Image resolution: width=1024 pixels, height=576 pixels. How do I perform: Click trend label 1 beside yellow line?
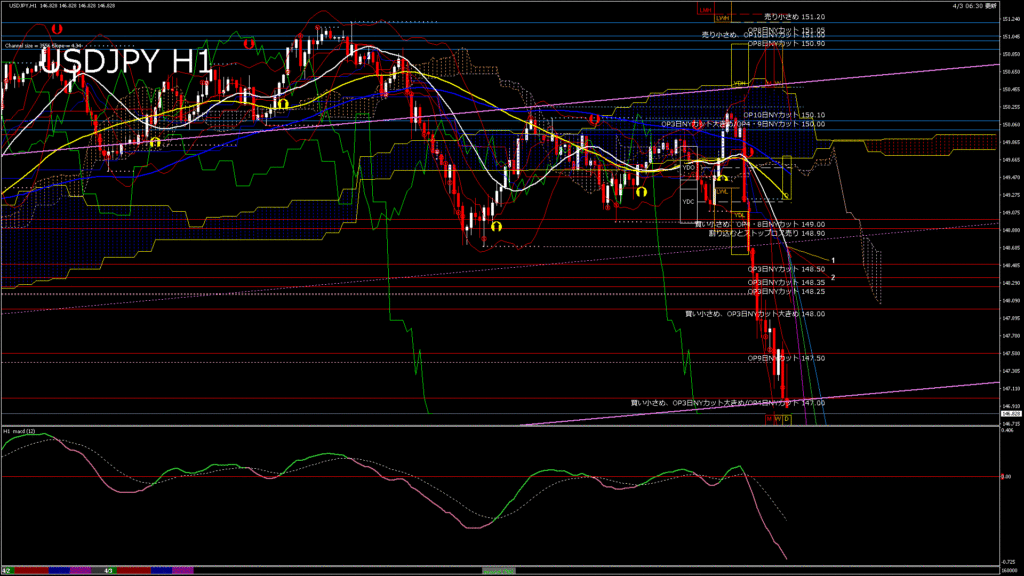[833, 261]
